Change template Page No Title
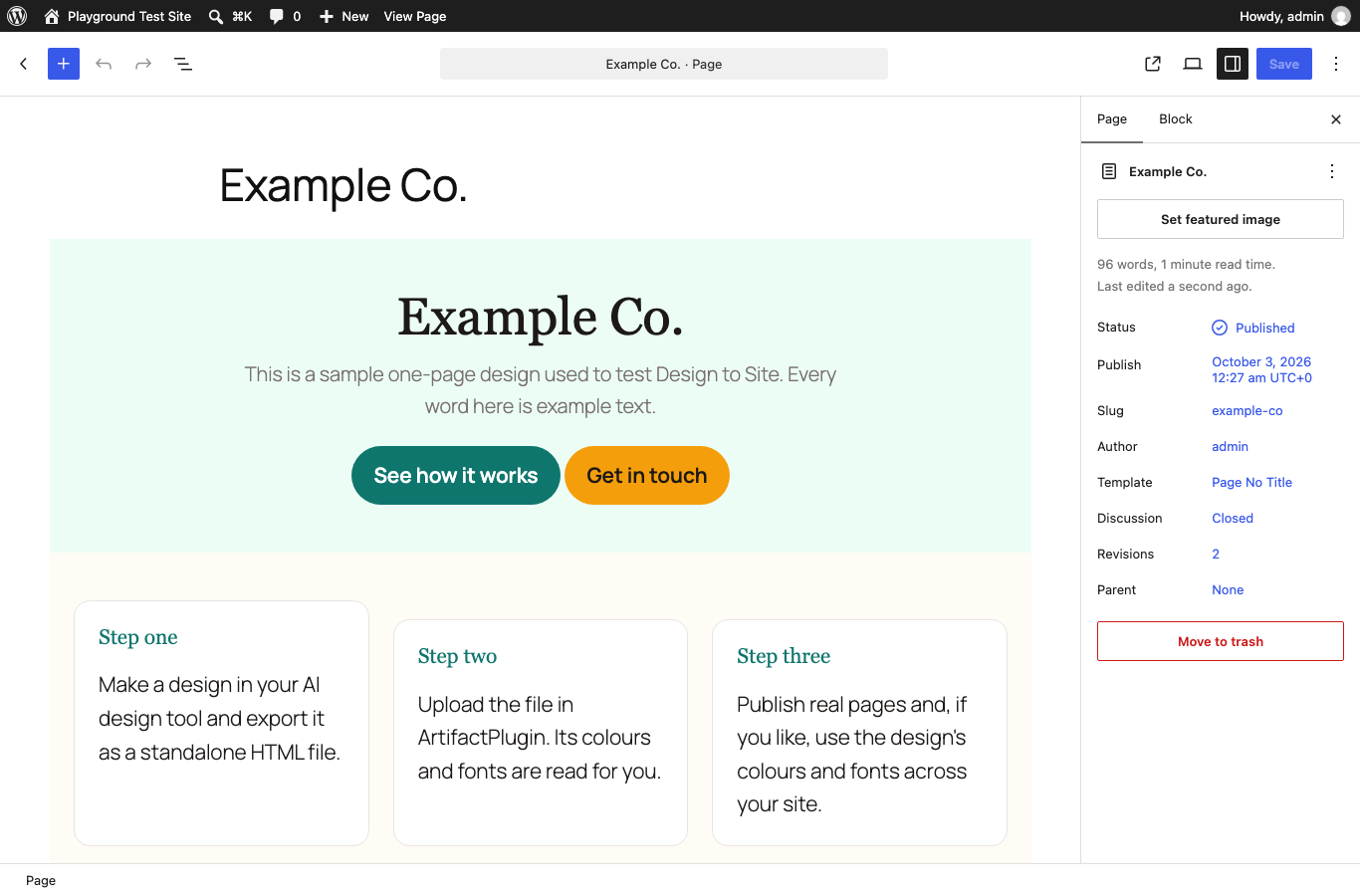The height and width of the screenshot is (896, 1360). pyautogui.click(x=1252, y=482)
